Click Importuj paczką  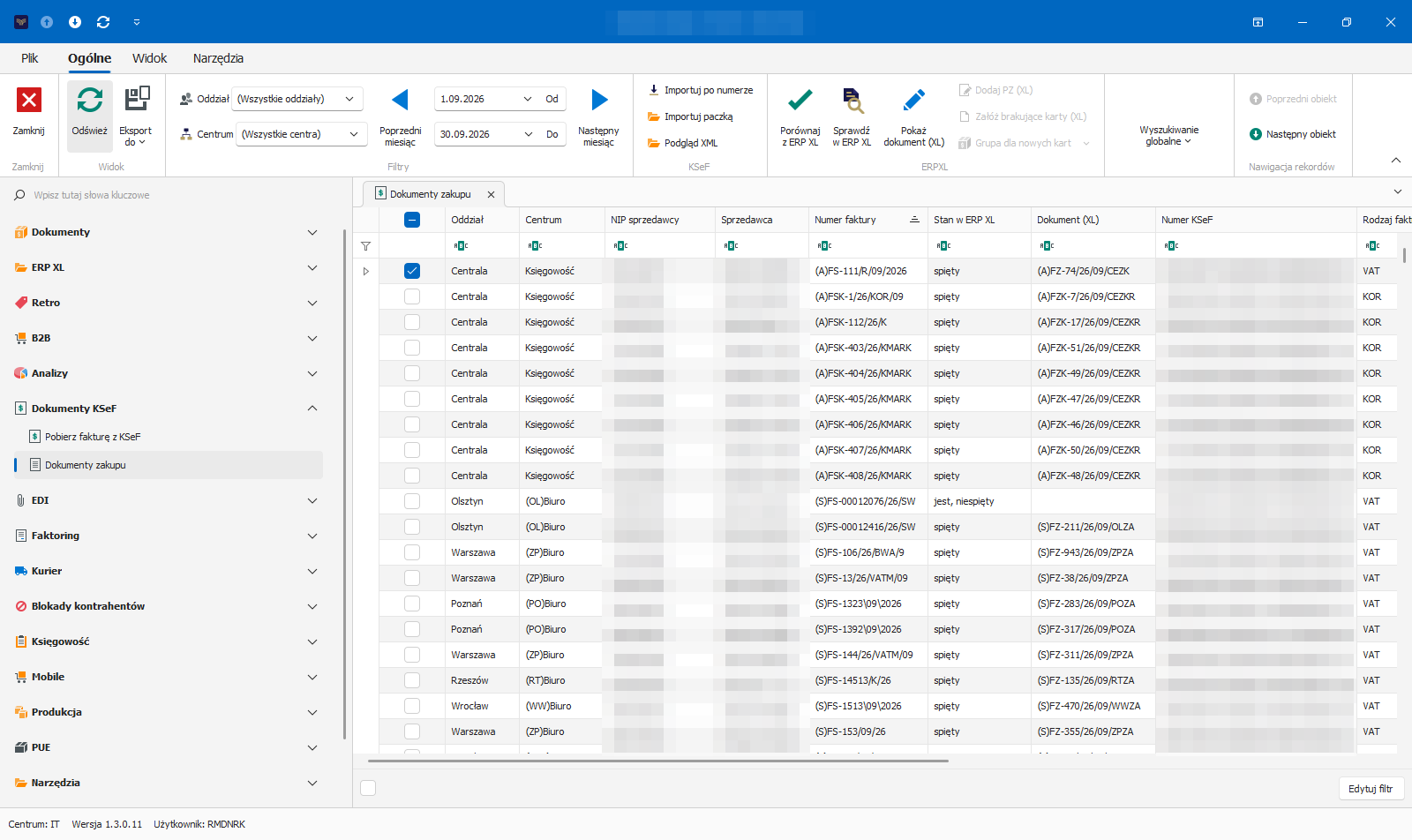coord(690,116)
